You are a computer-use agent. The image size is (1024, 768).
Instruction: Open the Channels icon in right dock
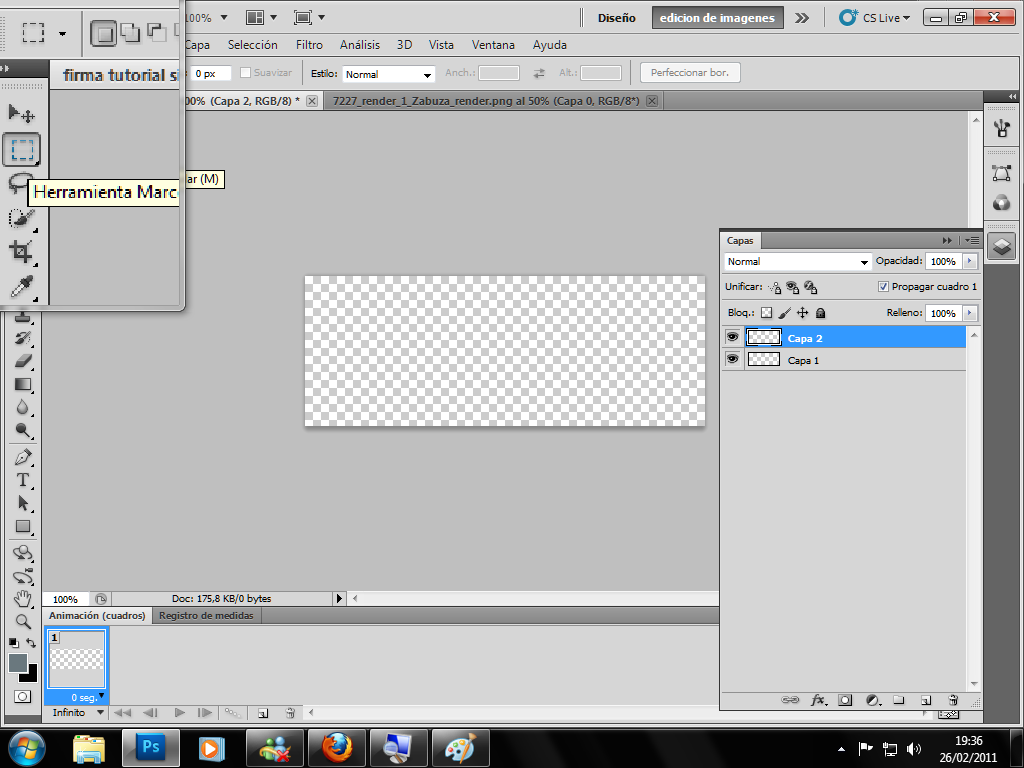(x=1002, y=203)
